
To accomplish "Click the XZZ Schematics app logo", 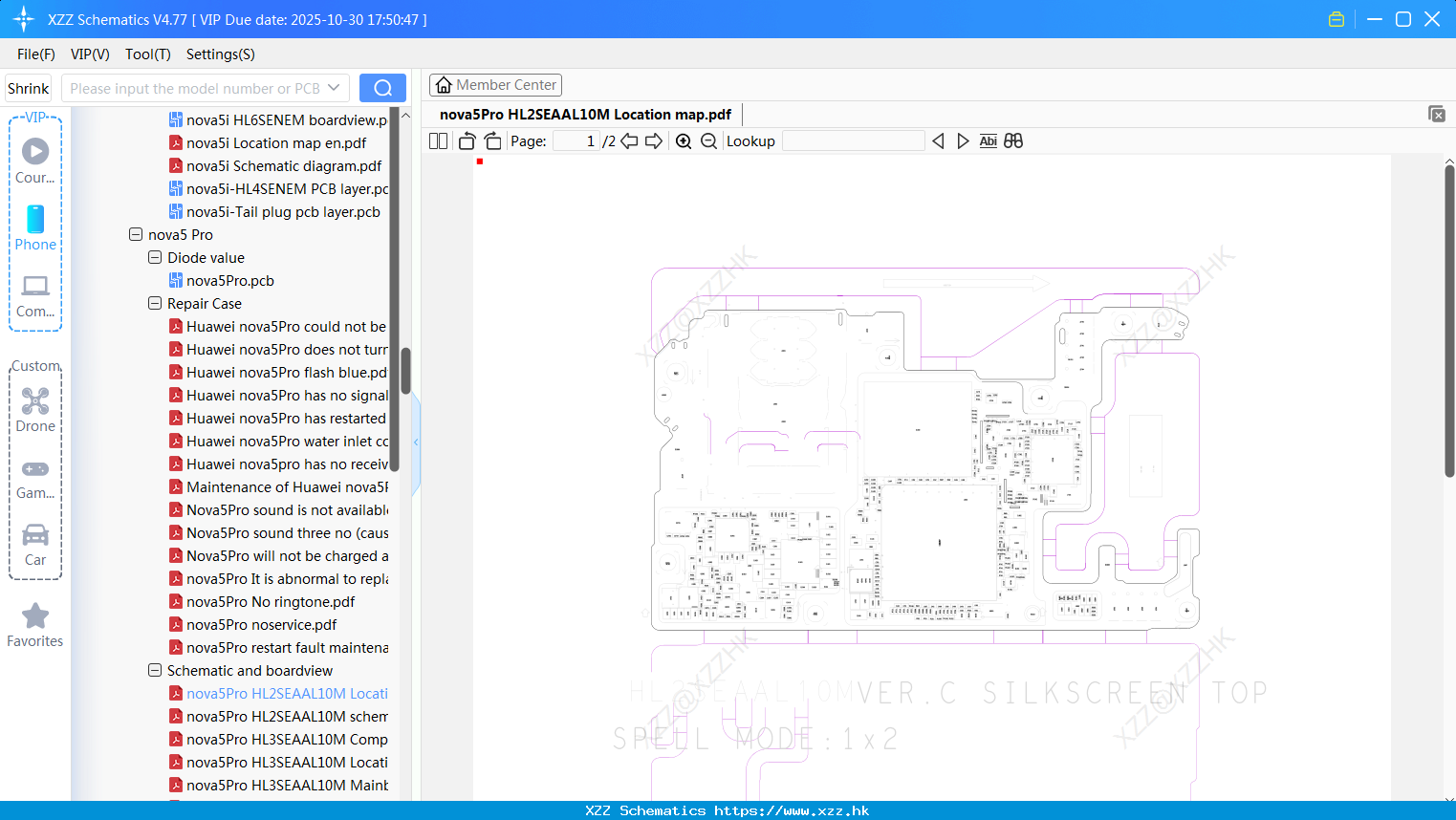I will (x=24, y=19).
